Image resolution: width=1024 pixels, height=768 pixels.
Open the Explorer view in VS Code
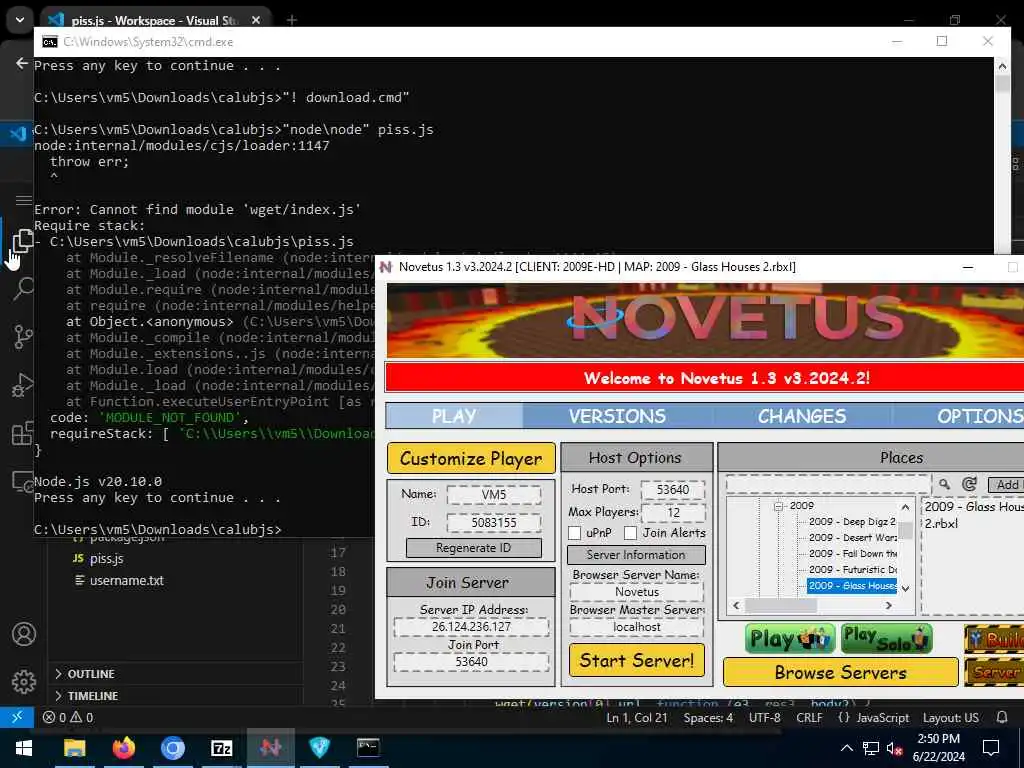[23, 240]
